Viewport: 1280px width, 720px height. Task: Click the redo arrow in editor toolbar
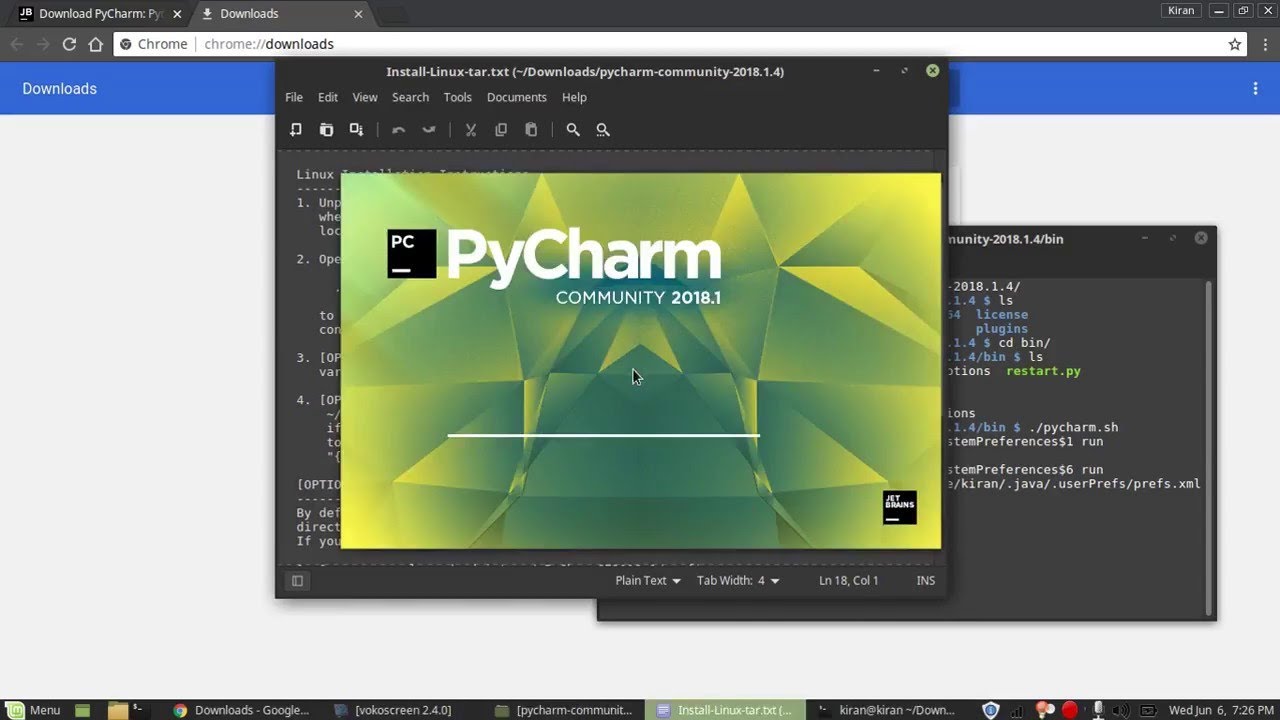click(429, 130)
